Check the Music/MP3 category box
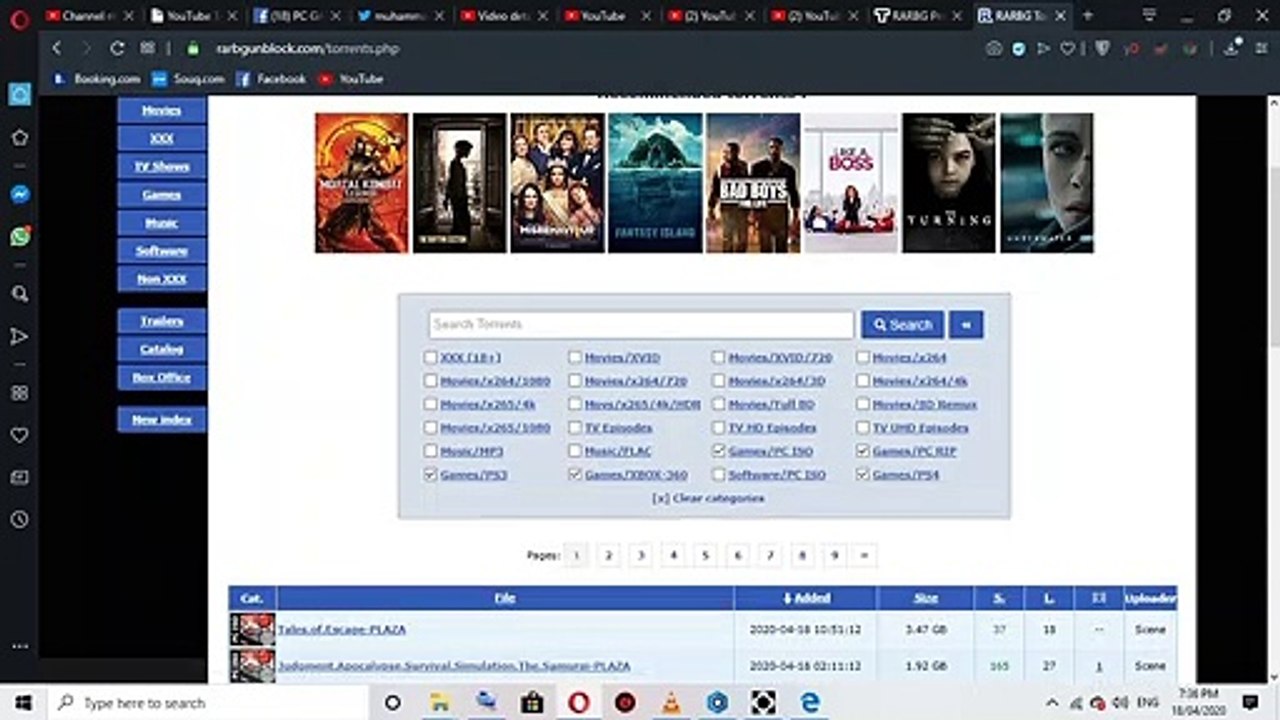Image resolution: width=1280 pixels, height=720 pixels. (430, 451)
